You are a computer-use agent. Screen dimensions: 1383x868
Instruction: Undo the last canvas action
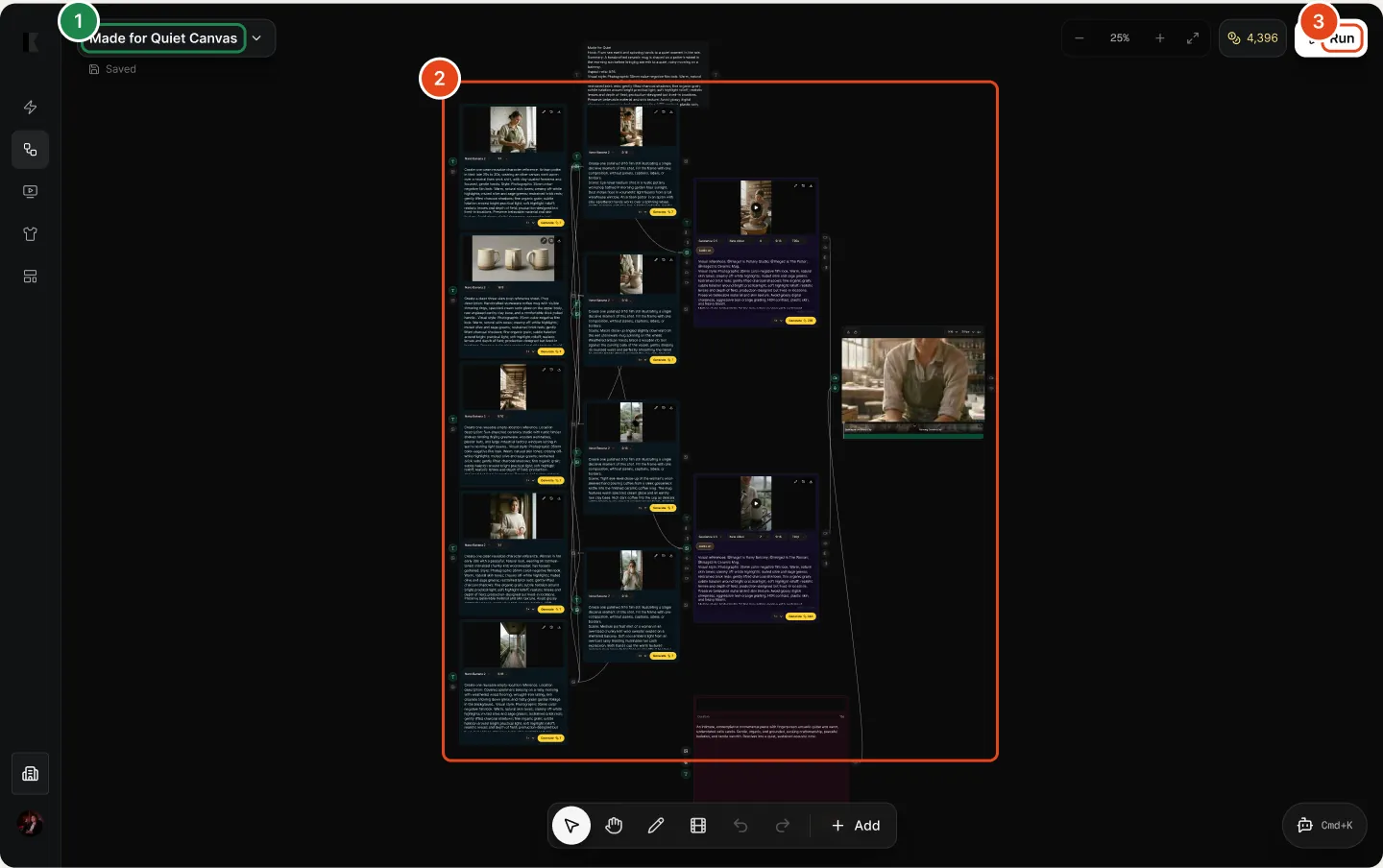pyautogui.click(x=740, y=826)
